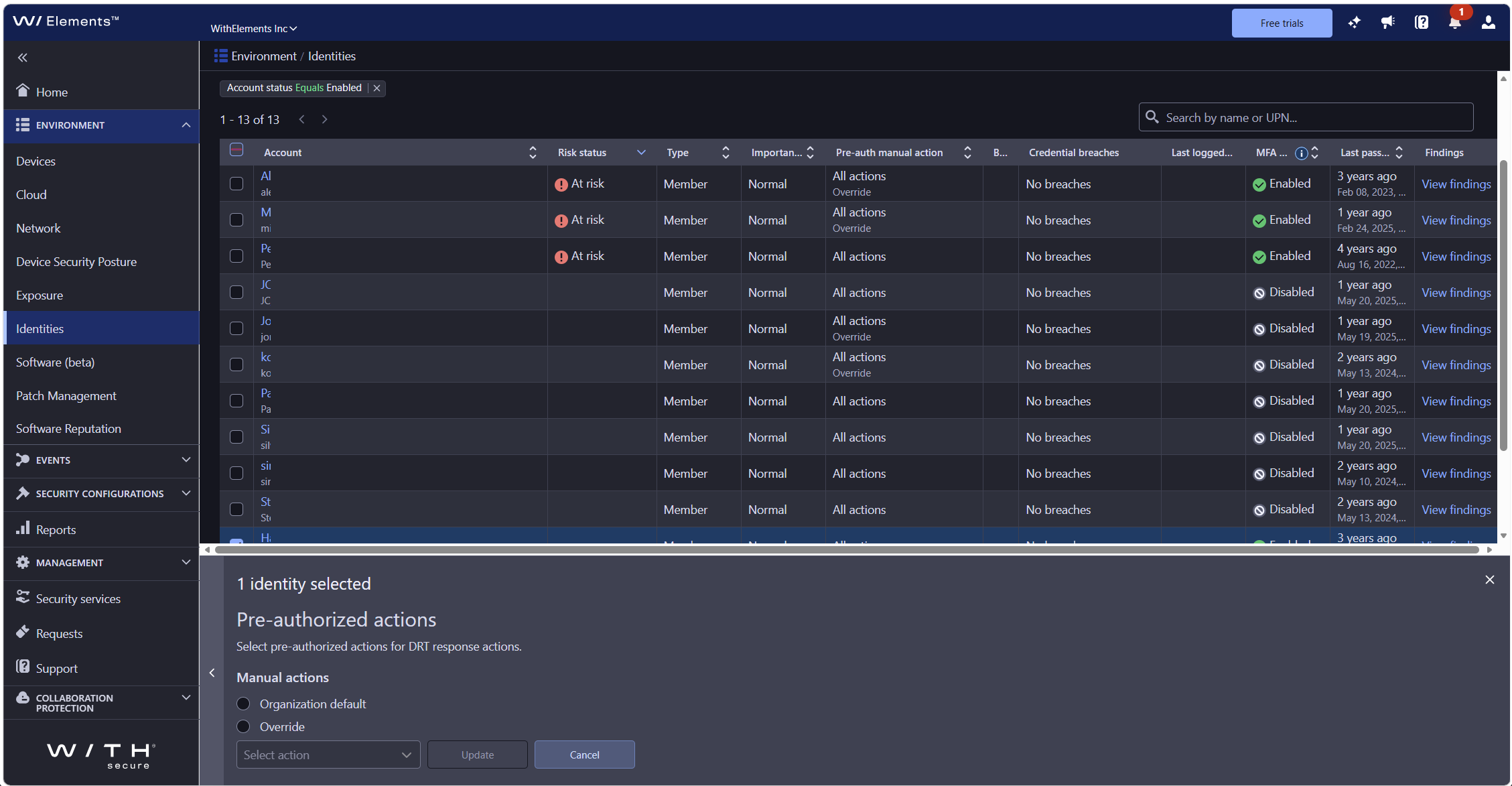
Task: Close the identity selected panel
Action: (x=1490, y=580)
